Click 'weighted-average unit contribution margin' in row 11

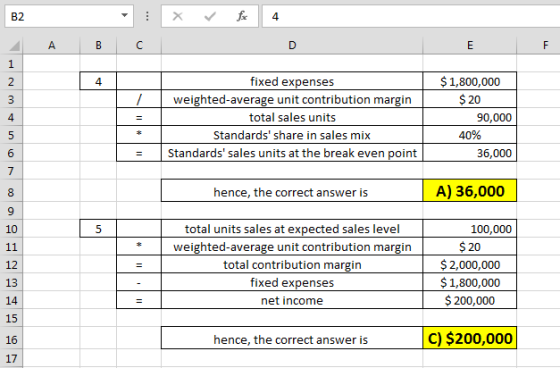[x=292, y=246]
